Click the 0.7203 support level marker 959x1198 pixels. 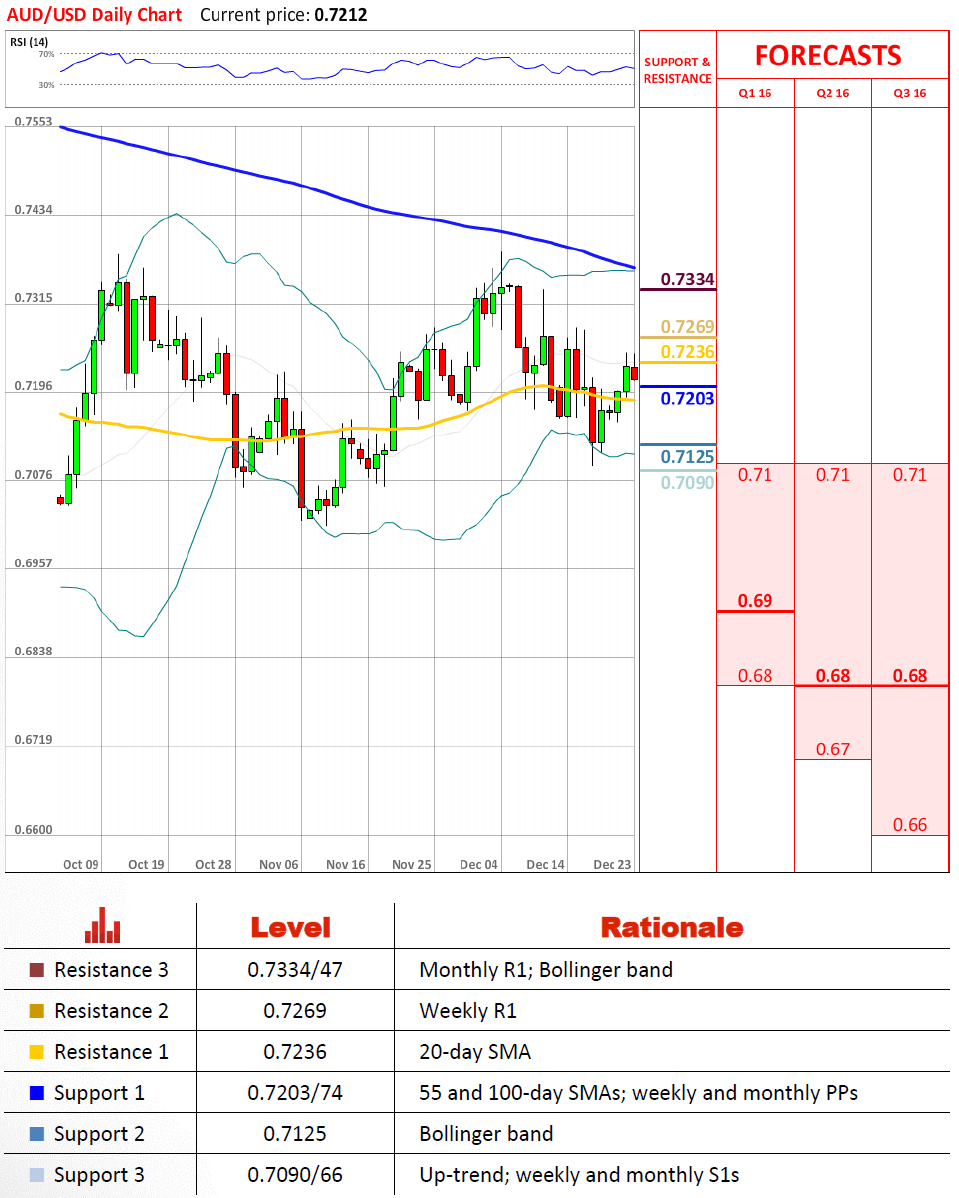[687, 398]
